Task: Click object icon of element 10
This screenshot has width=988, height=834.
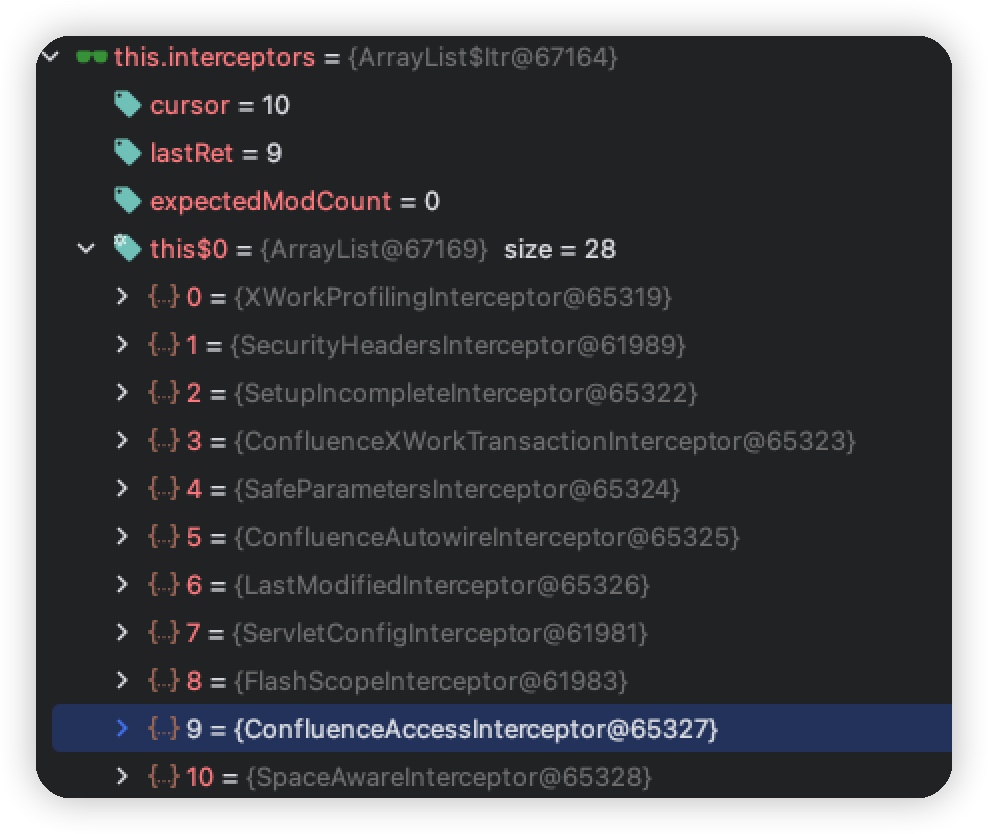Action: tap(164, 776)
